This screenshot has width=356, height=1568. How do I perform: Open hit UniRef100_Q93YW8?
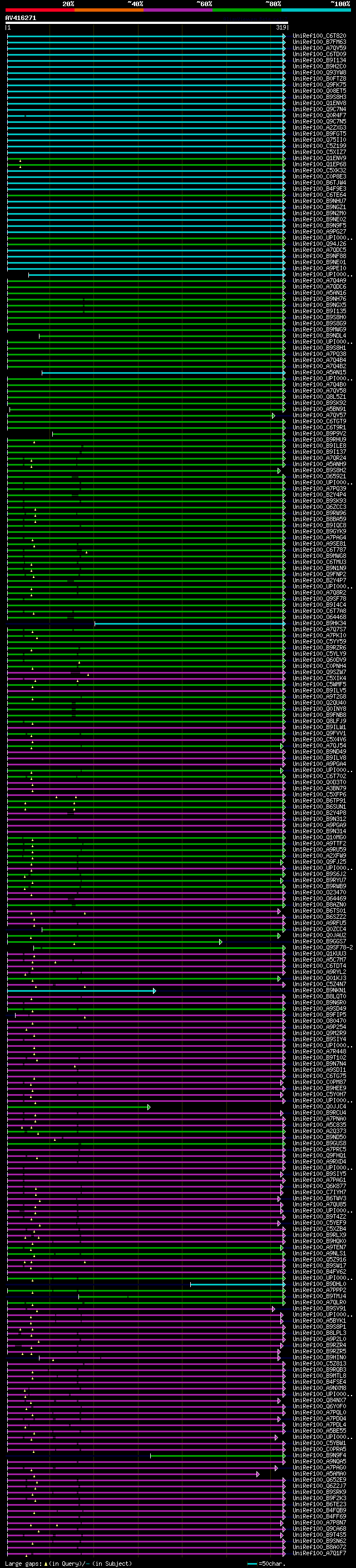(x=319, y=72)
